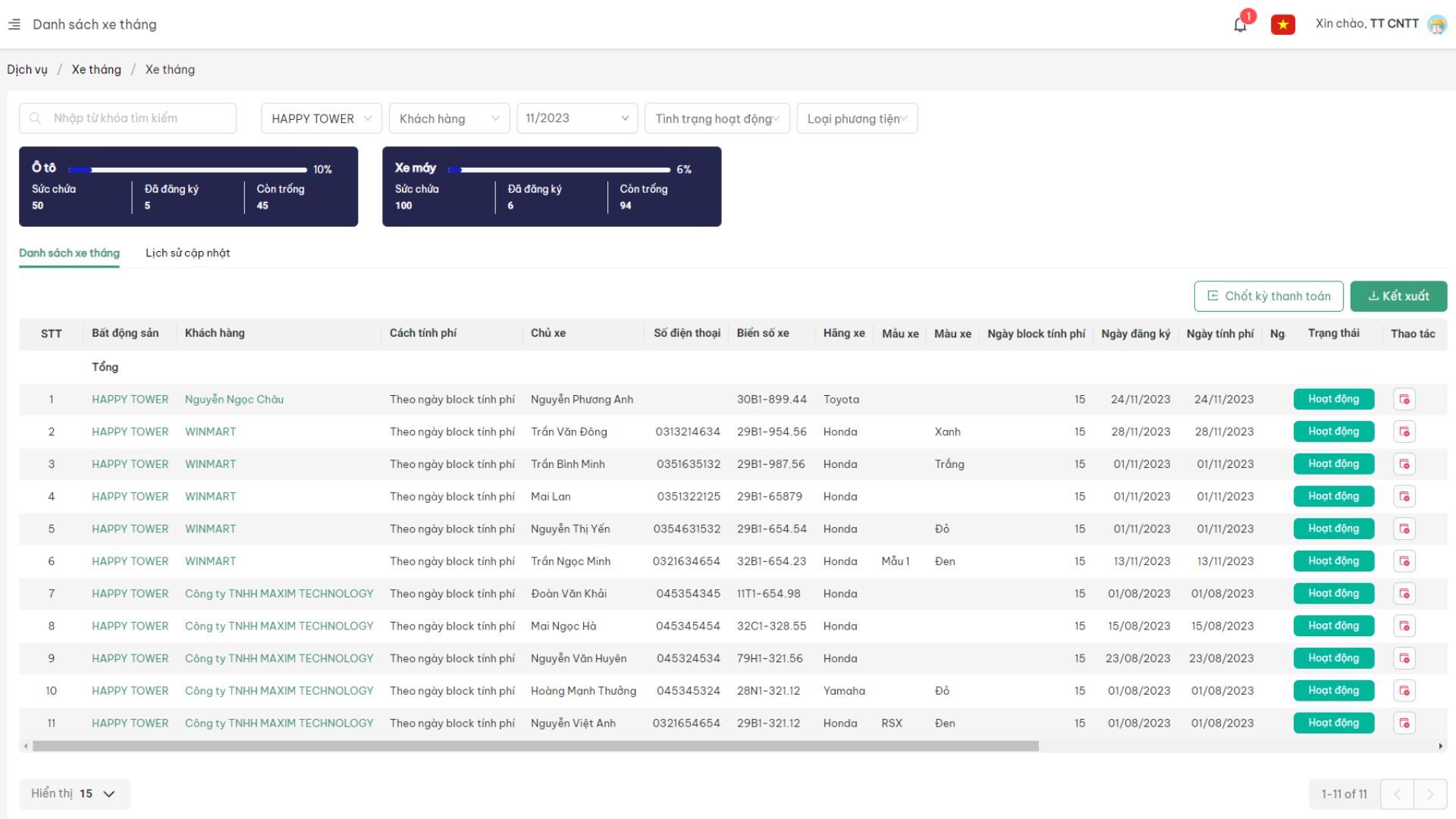Change Hiển thị 15 page size
Viewport: 1456px width, 819px height.
tap(74, 794)
